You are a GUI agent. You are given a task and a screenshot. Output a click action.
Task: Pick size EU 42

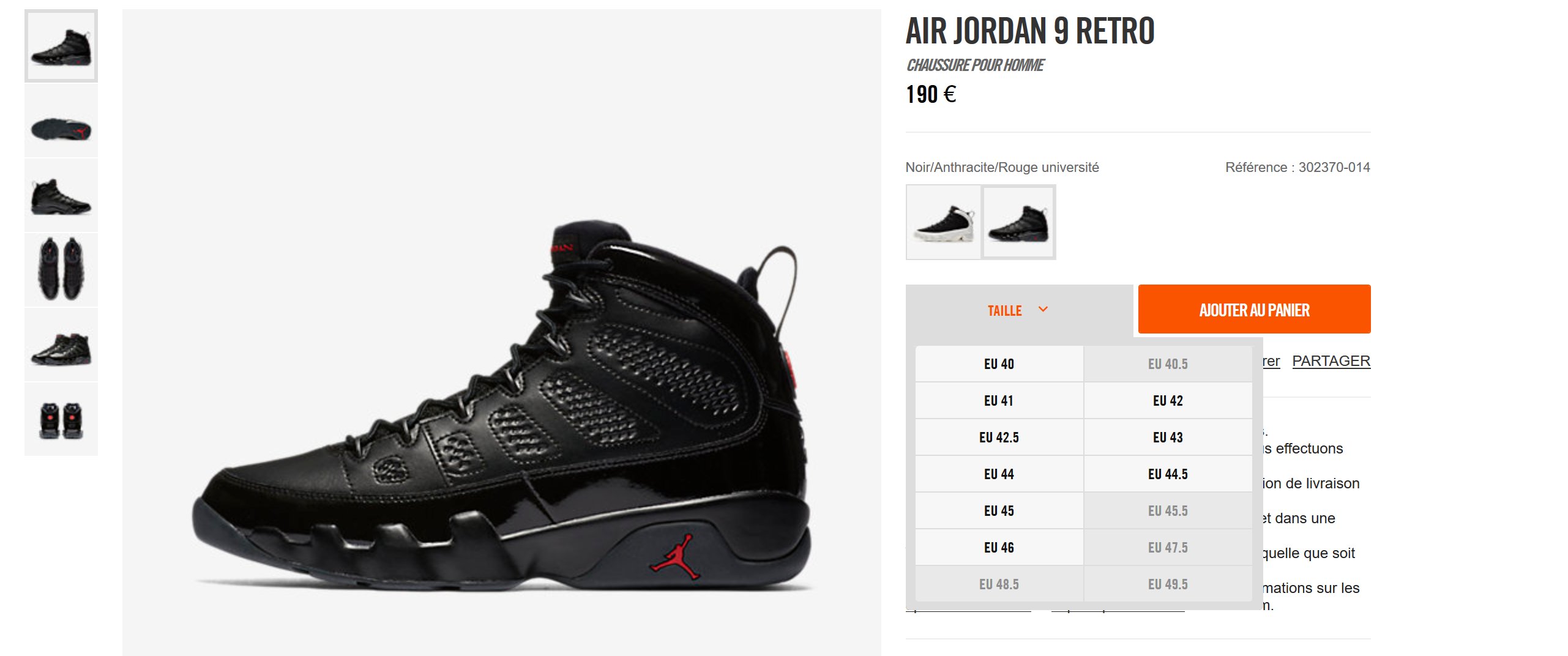[x=1168, y=401]
